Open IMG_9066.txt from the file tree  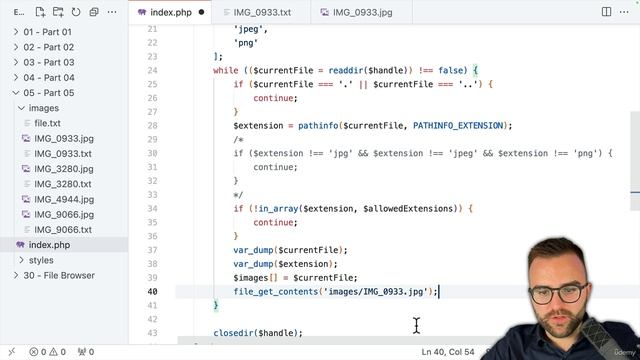click(64, 230)
